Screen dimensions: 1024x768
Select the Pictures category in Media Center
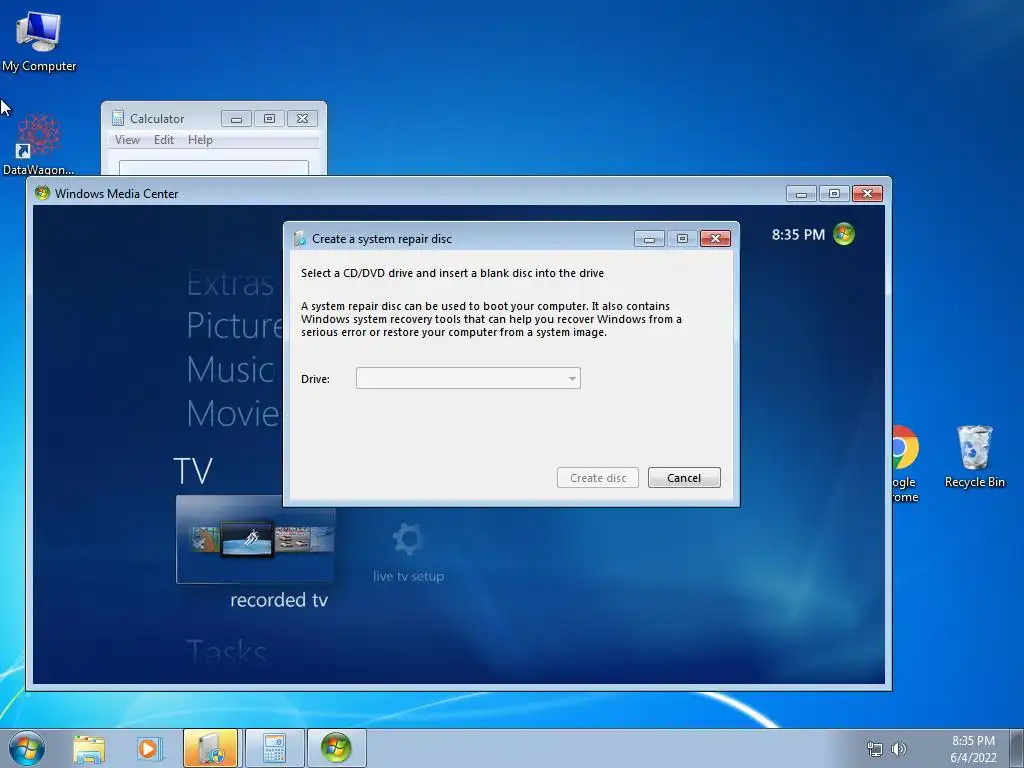pos(234,325)
